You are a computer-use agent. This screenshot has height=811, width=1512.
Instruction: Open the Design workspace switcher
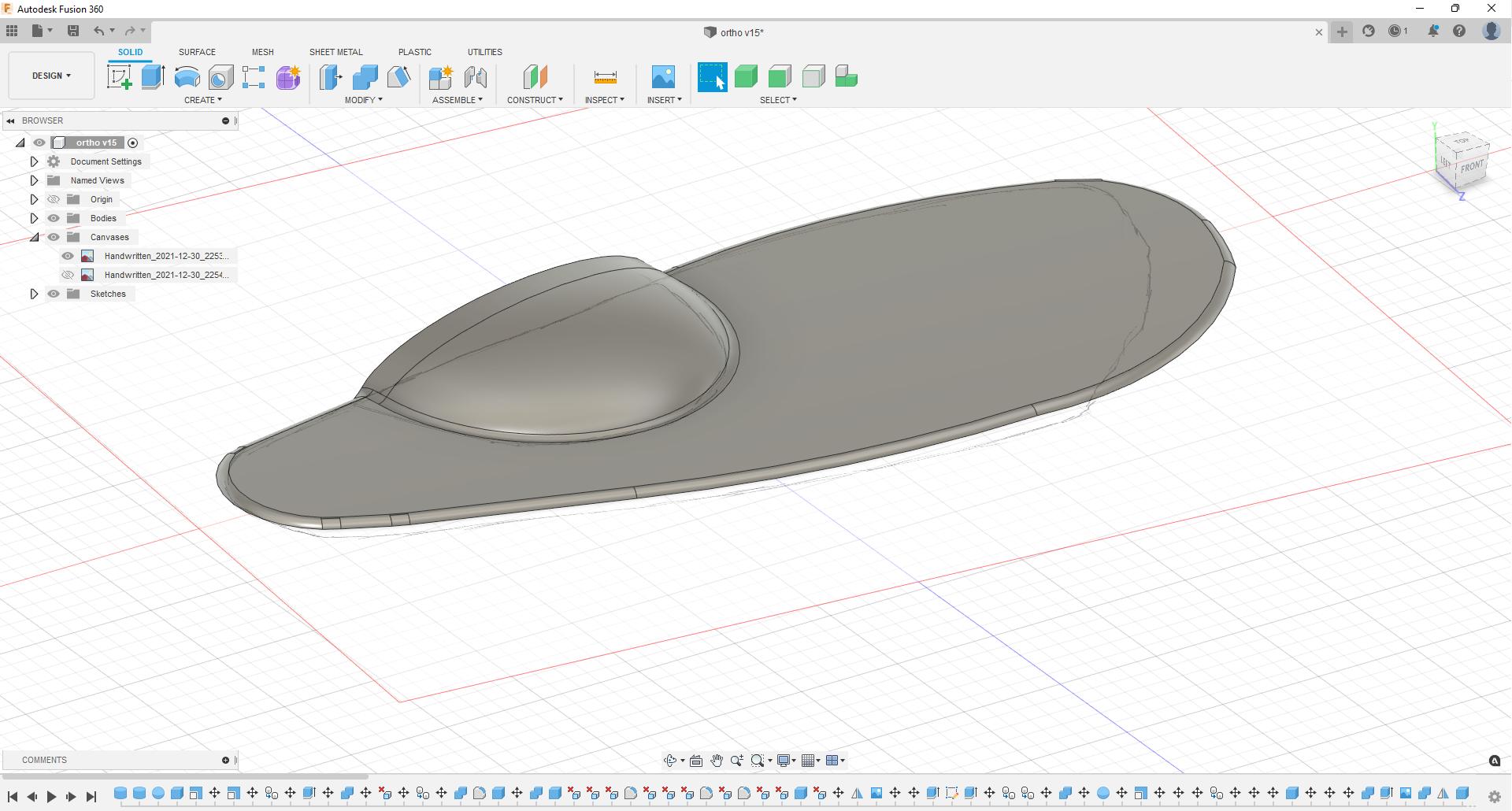coord(50,76)
